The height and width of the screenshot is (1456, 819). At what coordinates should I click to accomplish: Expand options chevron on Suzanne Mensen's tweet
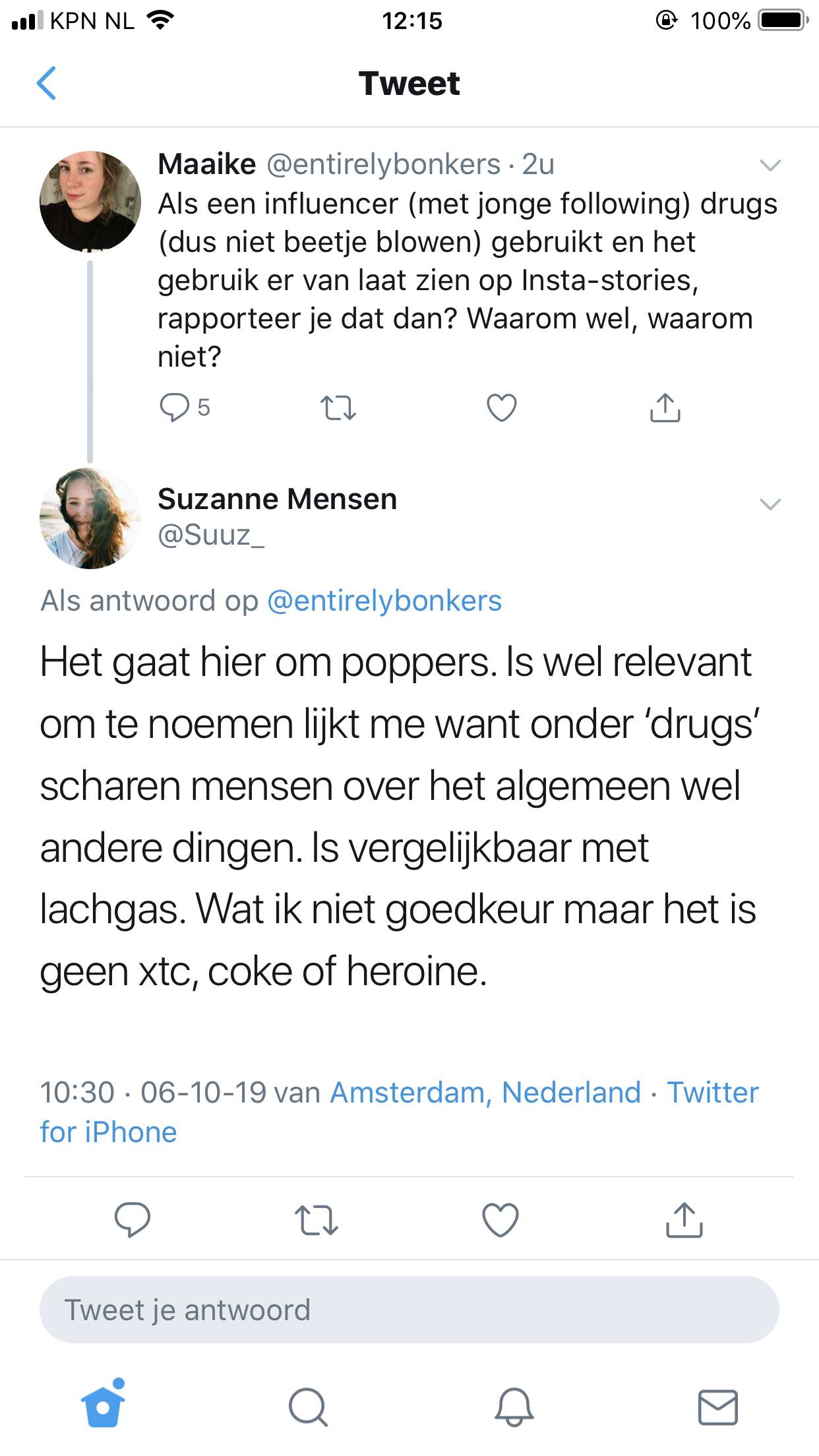point(770,504)
